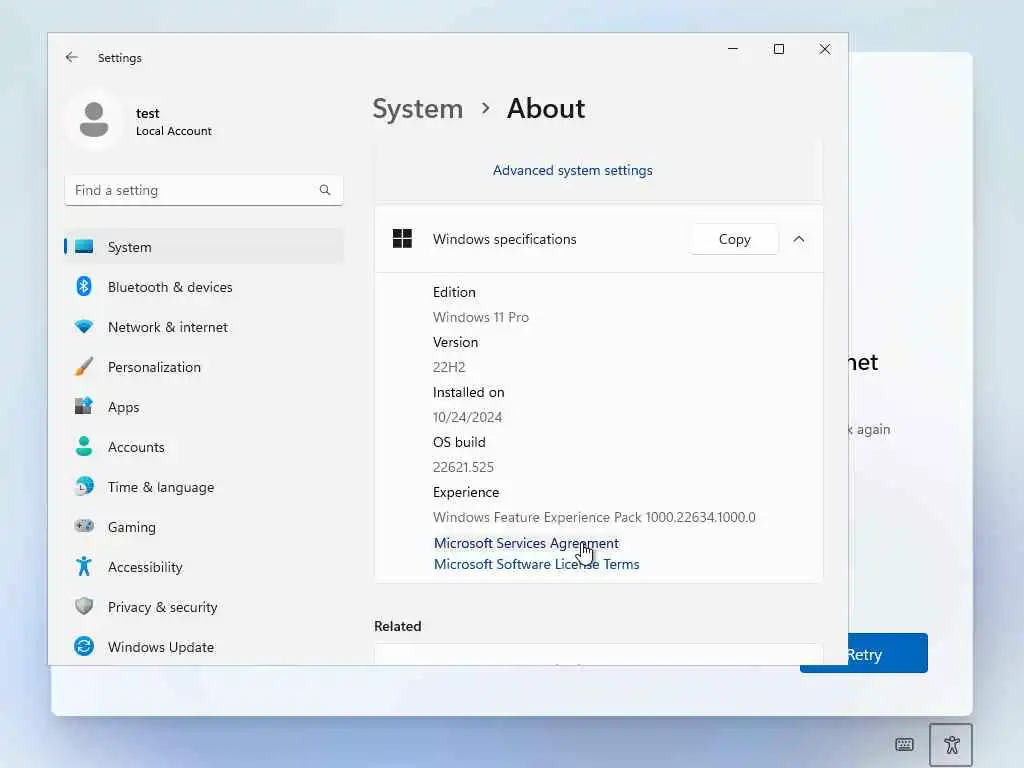1024x768 pixels.
Task: Collapse the Windows specifications section
Action: tap(799, 239)
